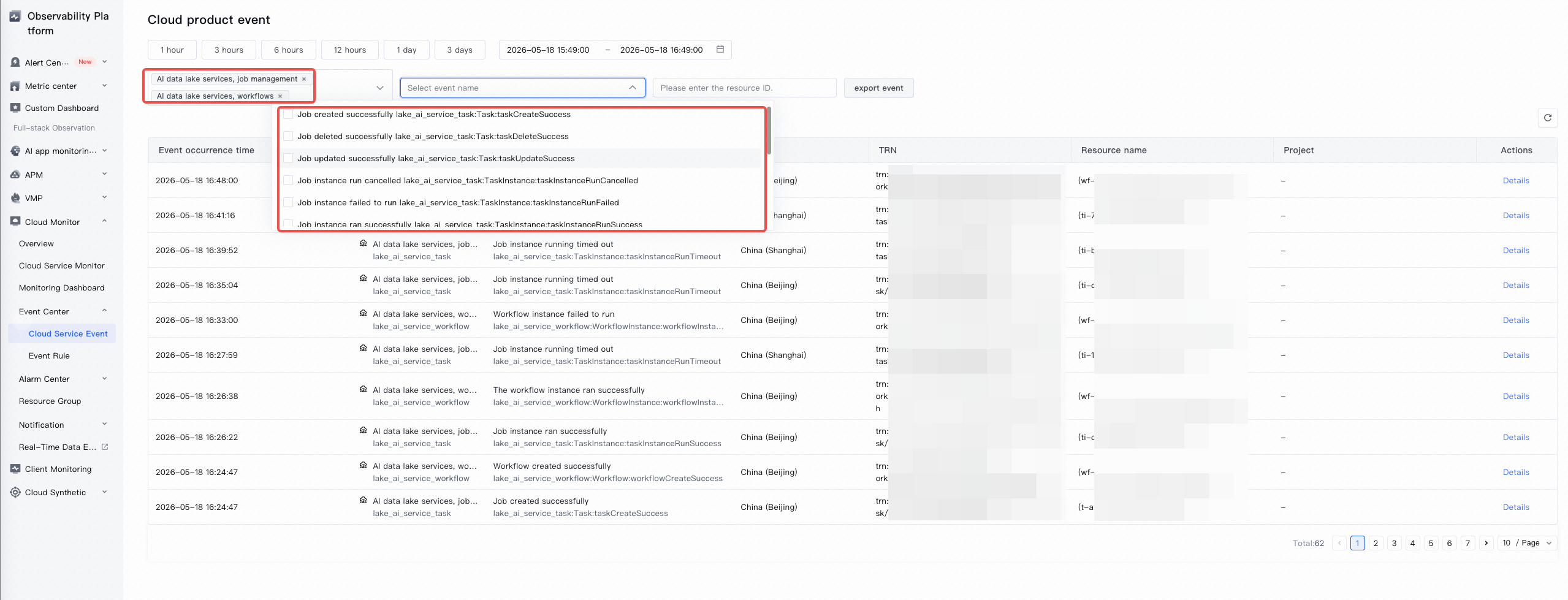Click the resource ID input field
The image size is (1568, 600).
click(744, 88)
